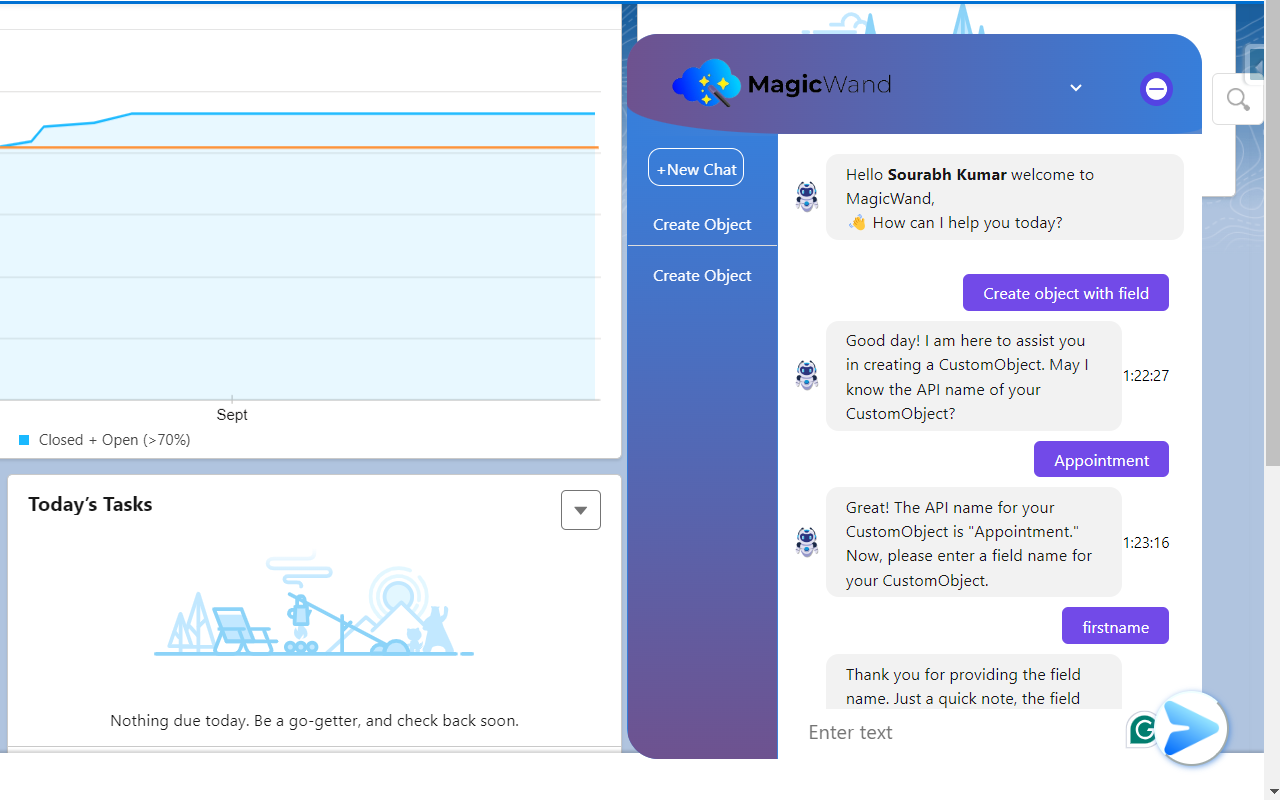Click the Closed + Open (>70%) legend label
Image resolution: width=1280 pixels, height=800 pixels.
coord(114,440)
